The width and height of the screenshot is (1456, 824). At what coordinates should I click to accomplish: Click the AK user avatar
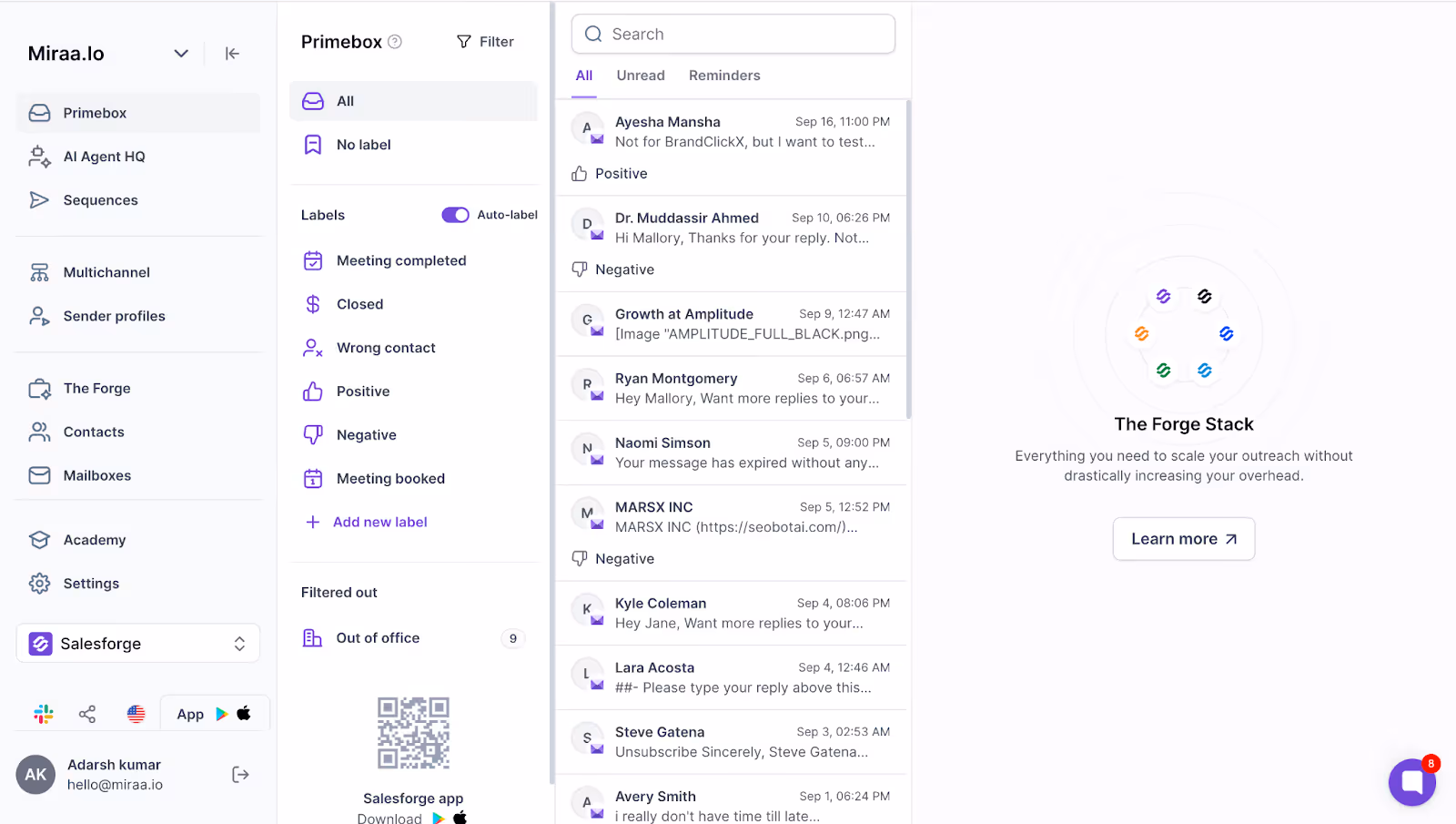35,775
